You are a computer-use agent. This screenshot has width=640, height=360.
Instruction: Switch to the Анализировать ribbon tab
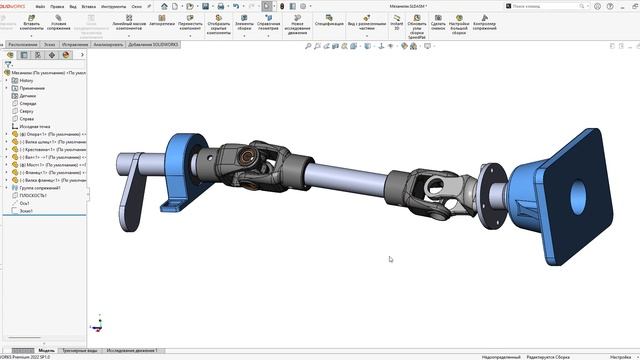108,44
